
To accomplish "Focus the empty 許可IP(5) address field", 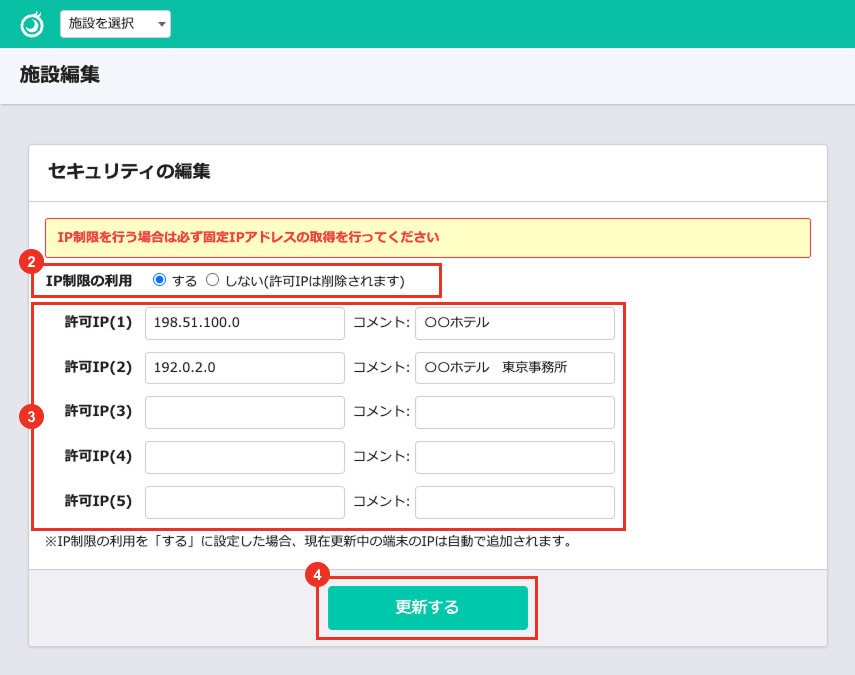I will coord(244,502).
